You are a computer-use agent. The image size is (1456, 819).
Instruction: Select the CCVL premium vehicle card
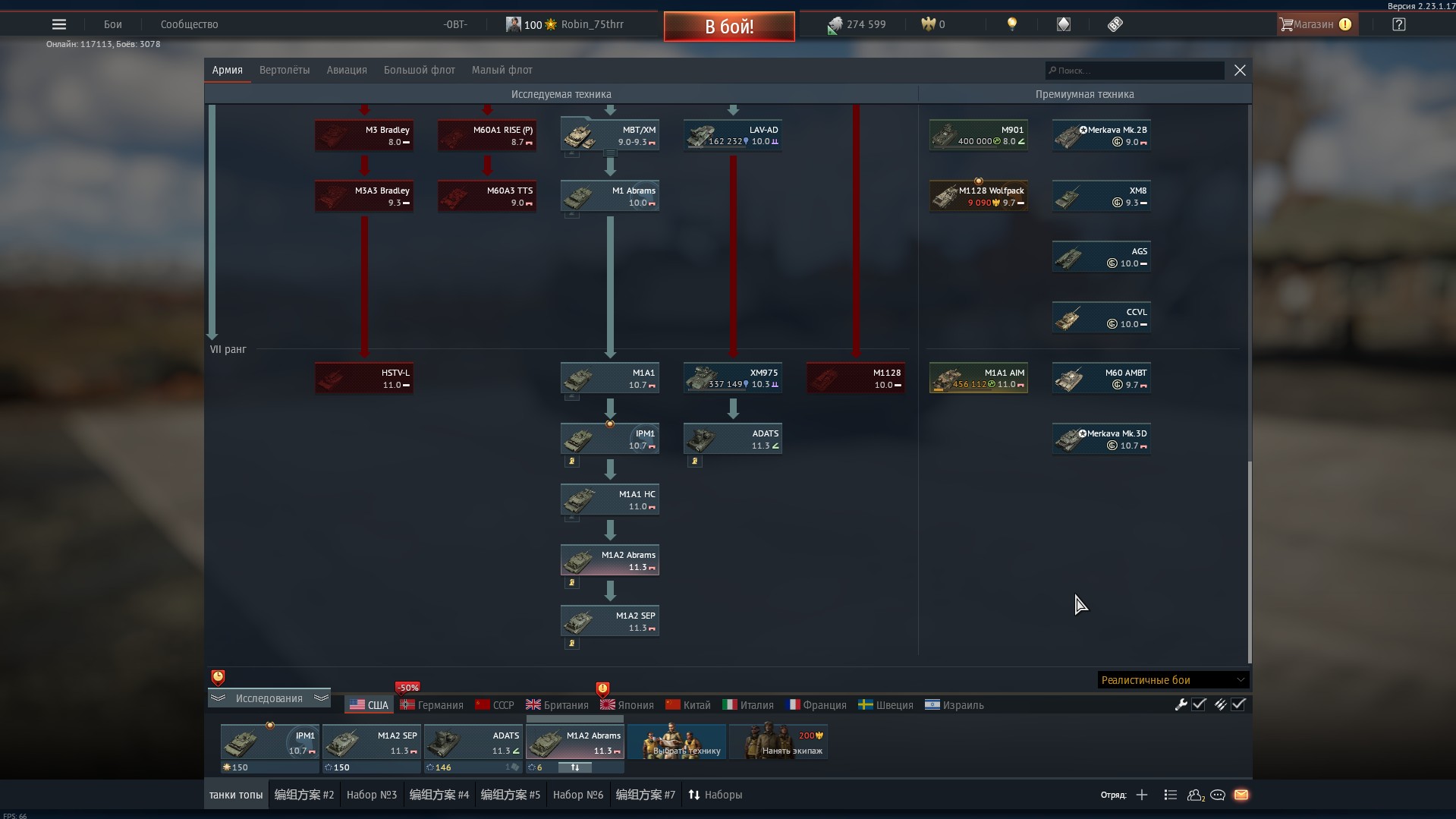click(1102, 317)
